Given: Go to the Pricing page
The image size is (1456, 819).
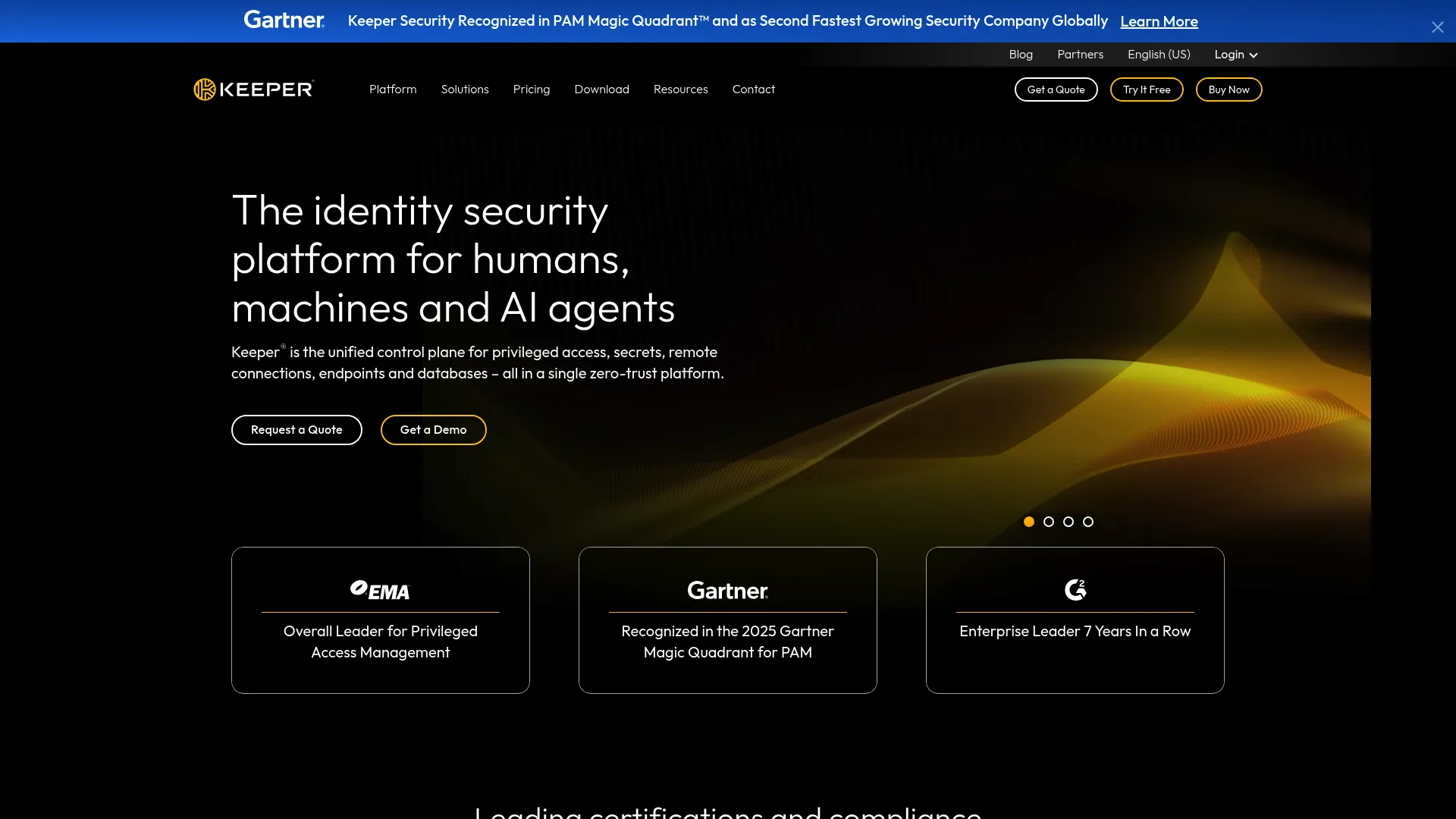Looking at the screenshot, I should 532,89.
